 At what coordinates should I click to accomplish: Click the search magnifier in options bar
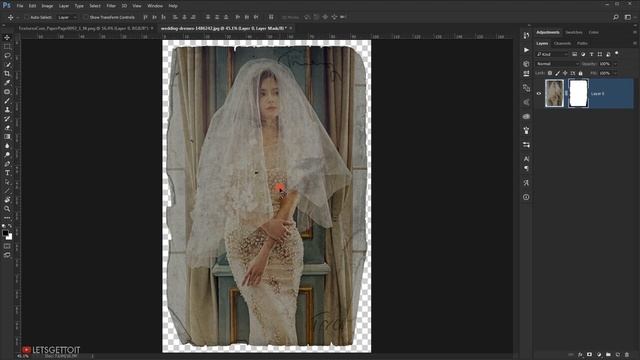pyautogui.click(x=616, y=17)
